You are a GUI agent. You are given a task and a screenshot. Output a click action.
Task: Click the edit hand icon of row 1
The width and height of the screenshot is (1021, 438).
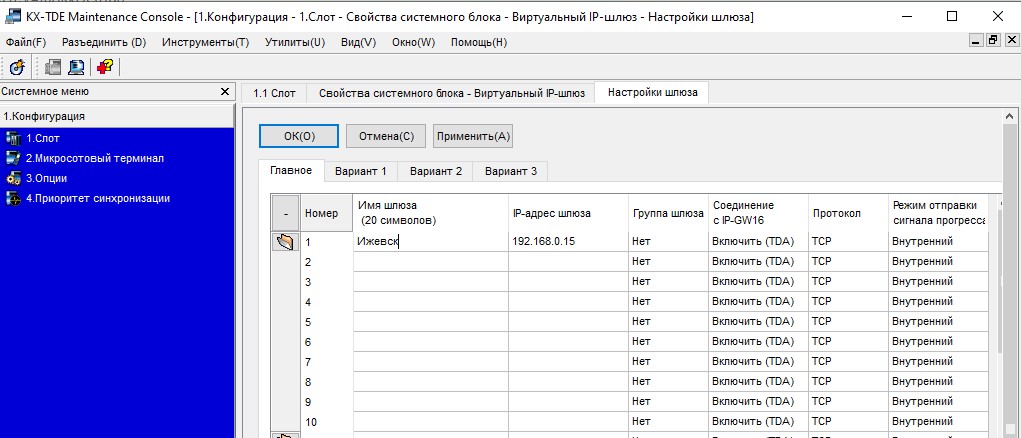pyautogui.click(x=285, y=242)
